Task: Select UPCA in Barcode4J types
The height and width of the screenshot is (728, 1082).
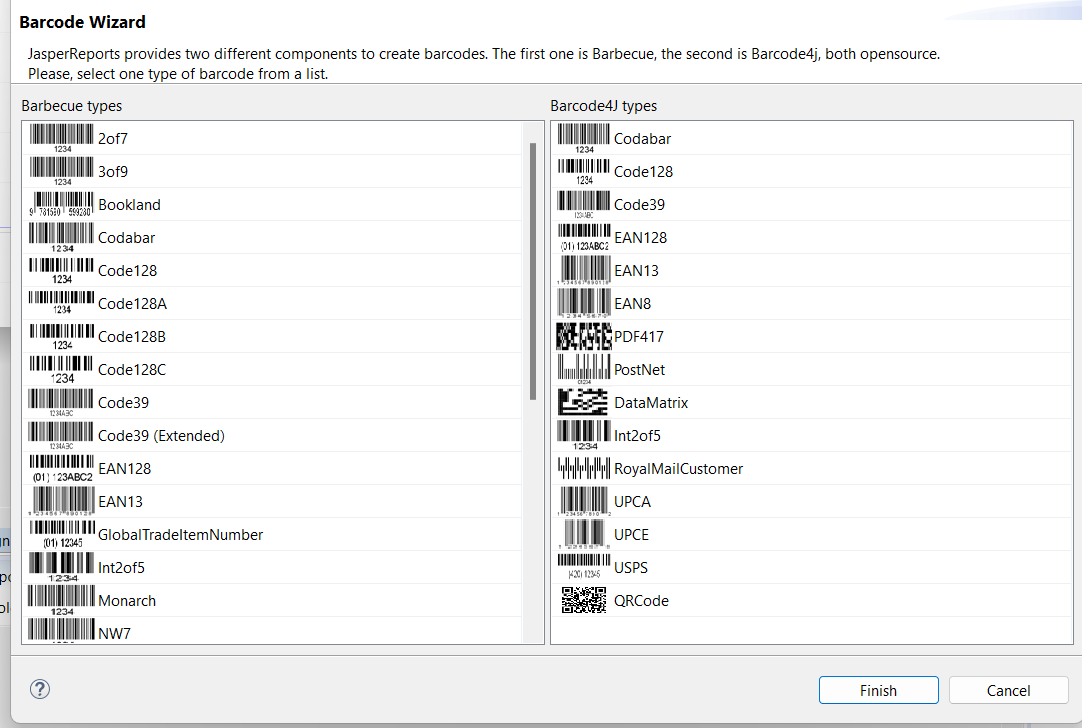Action: click(x=632, y=502)
